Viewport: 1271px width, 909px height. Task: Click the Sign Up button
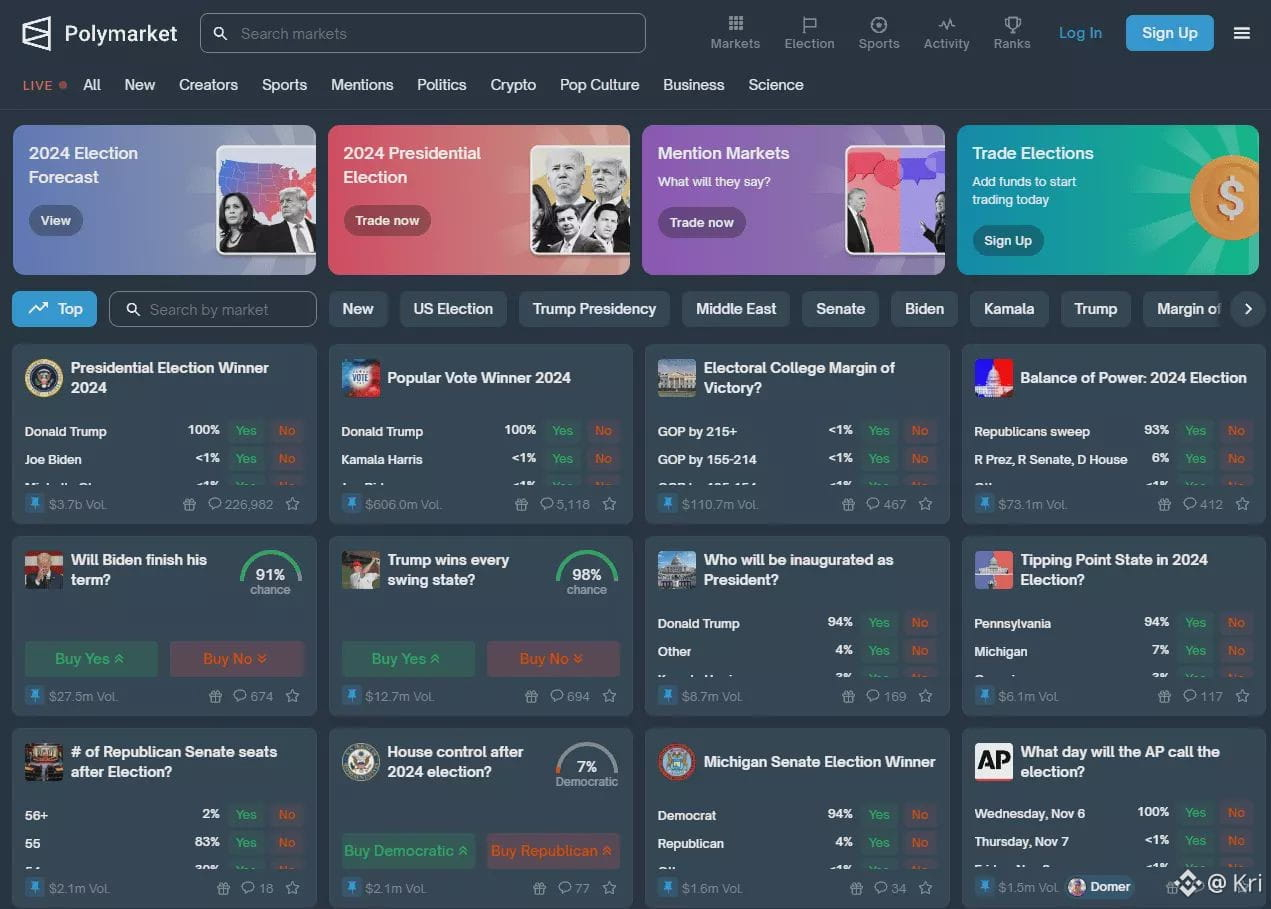1169,33
